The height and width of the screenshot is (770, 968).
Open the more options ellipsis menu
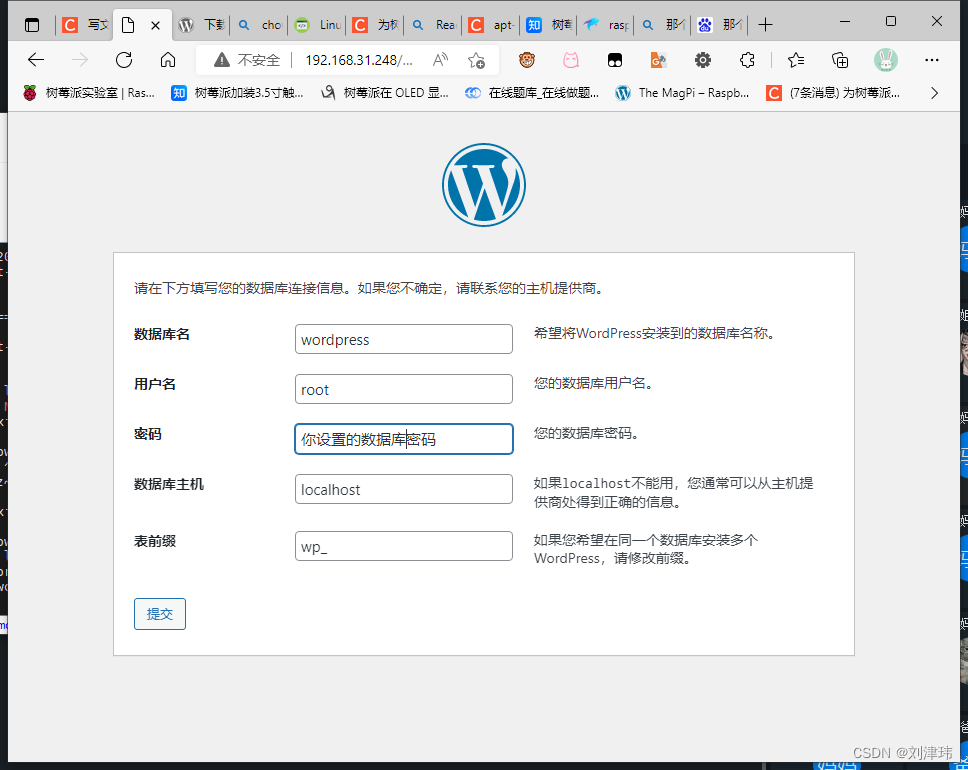tap(932, 60)
